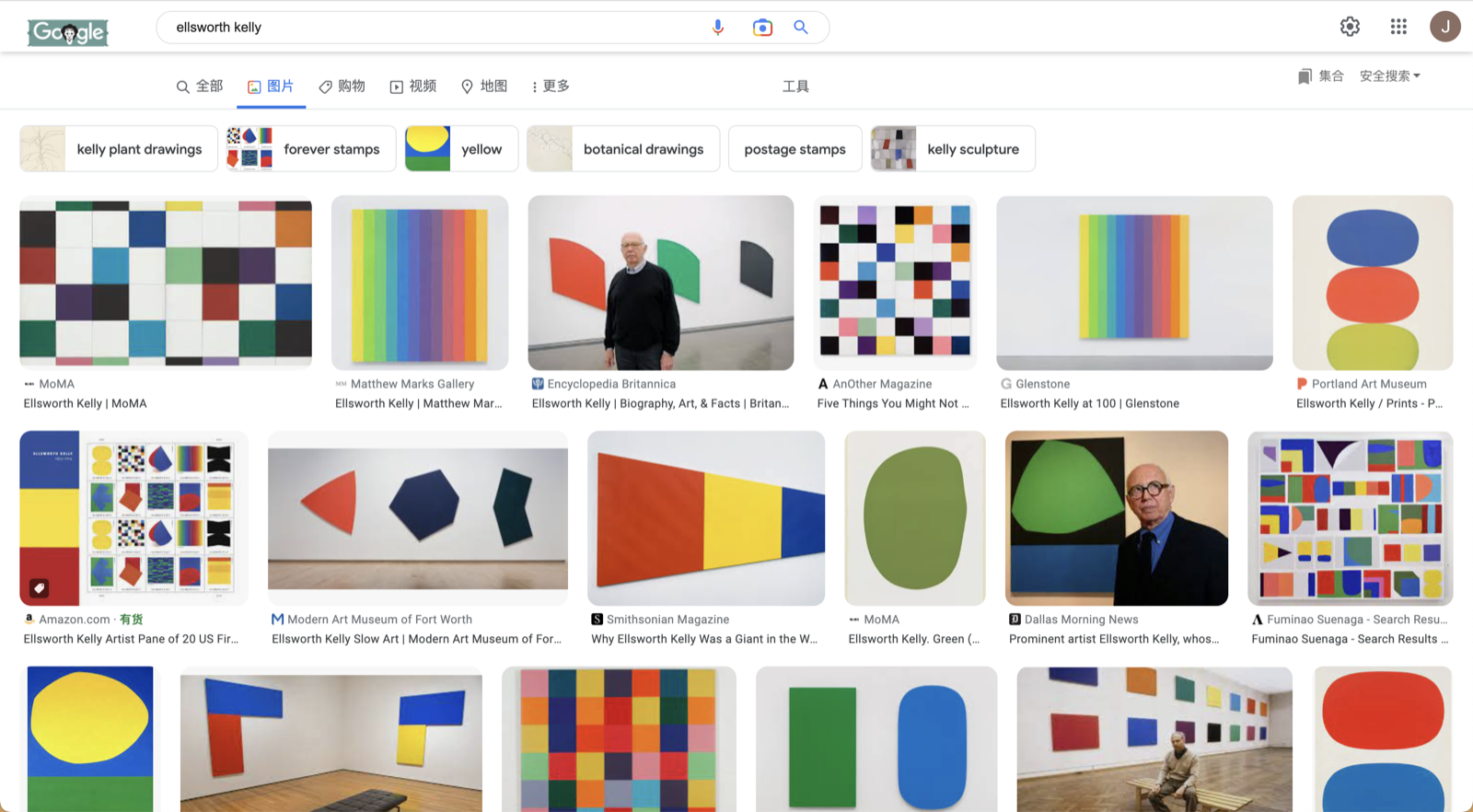The height and width of the screenshot is (812, 1473).
Task: Select the 'yellow' color filter chip
Action: click(x=461, y=149)
